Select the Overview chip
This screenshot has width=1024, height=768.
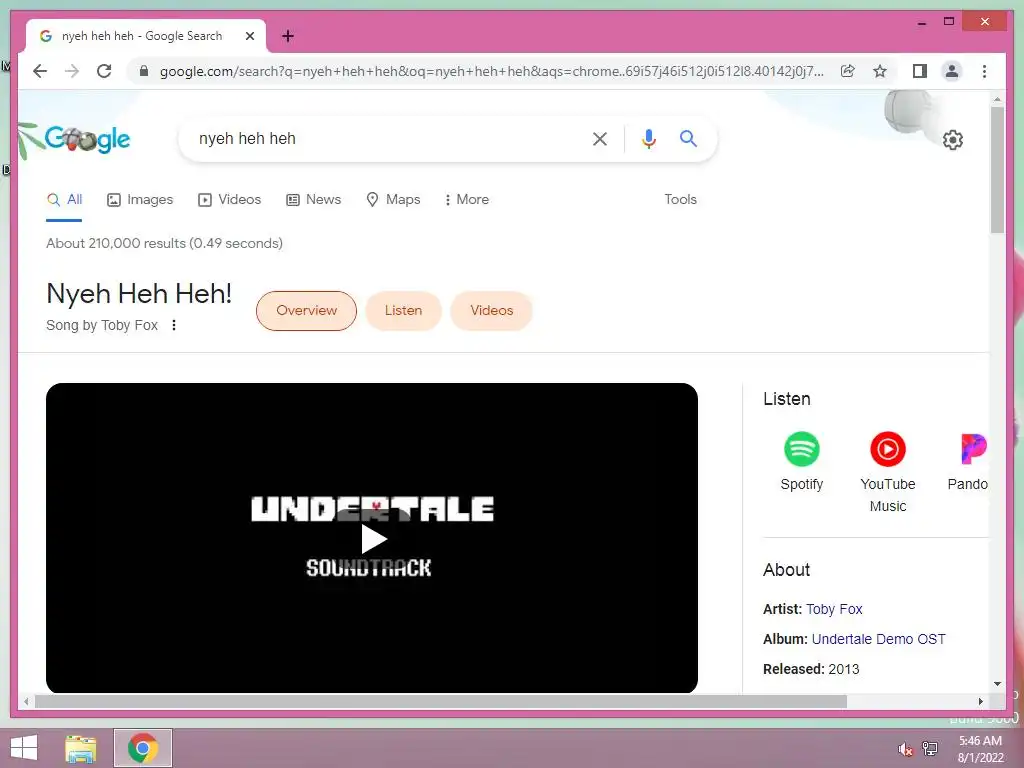click(306, 311)
